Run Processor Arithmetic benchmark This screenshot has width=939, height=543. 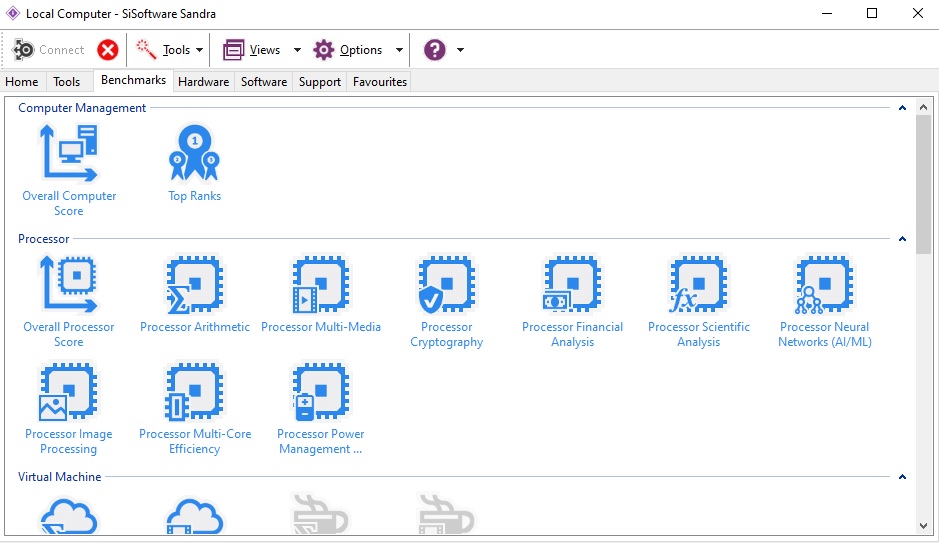tap(195, 294)
